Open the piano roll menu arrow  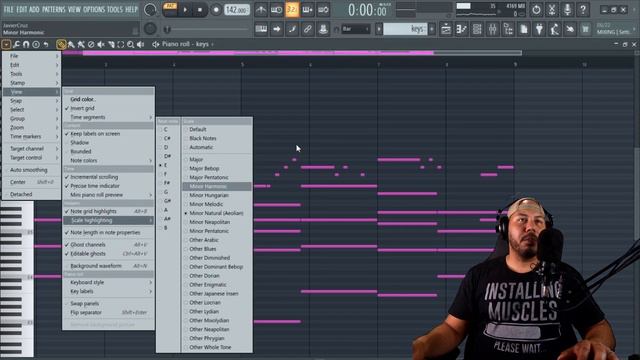click(6, 44)
